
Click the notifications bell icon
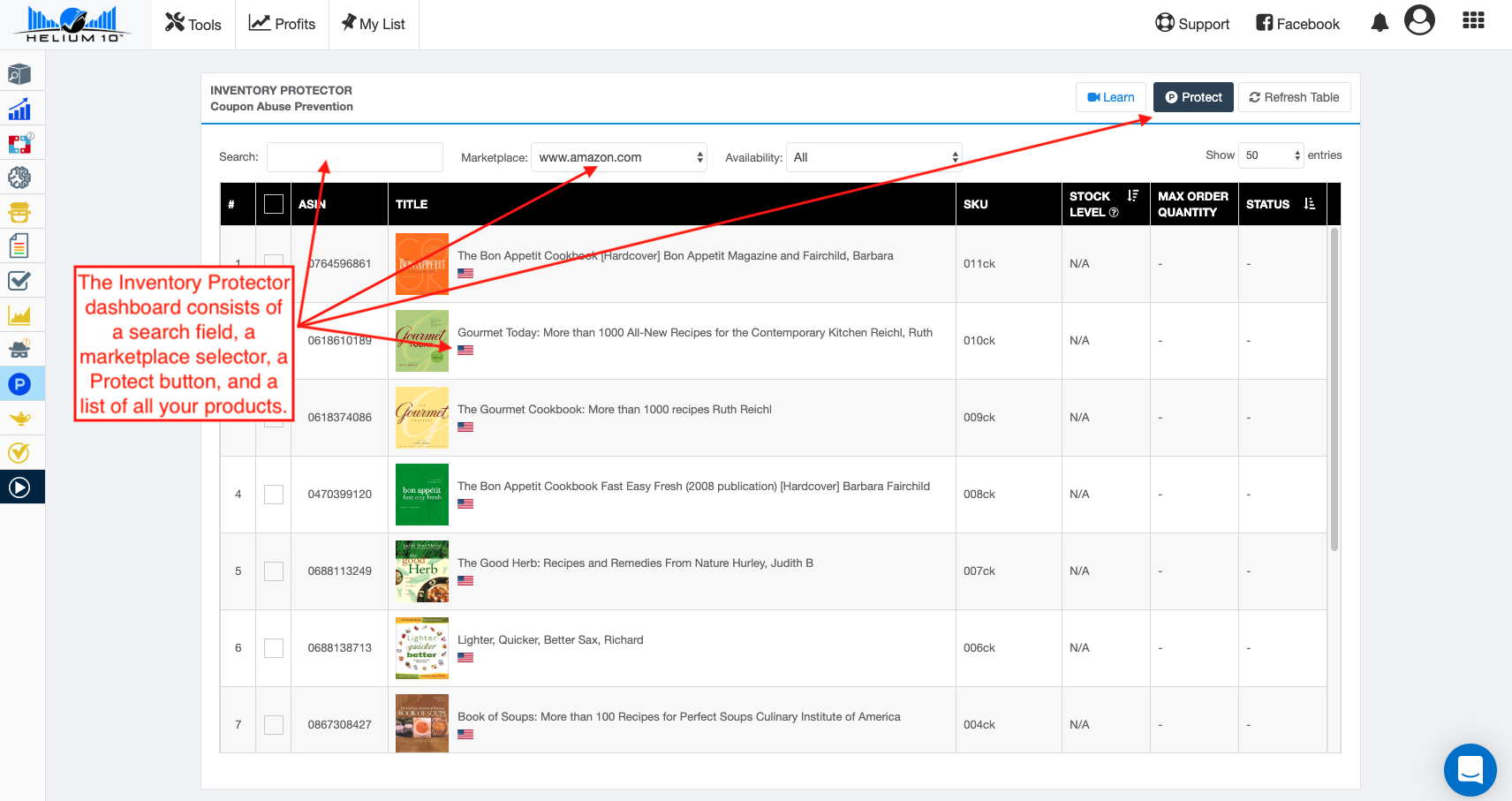pos(1380,23)
